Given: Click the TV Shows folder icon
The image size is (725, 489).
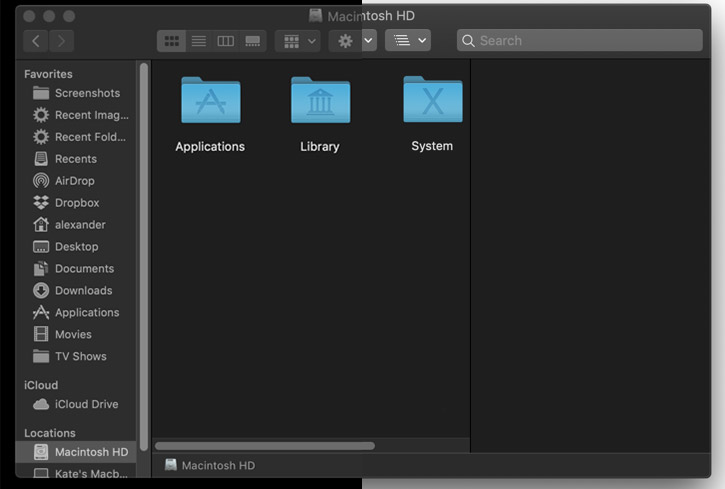Looking at the screenshot, I should (x=41, y=356).
